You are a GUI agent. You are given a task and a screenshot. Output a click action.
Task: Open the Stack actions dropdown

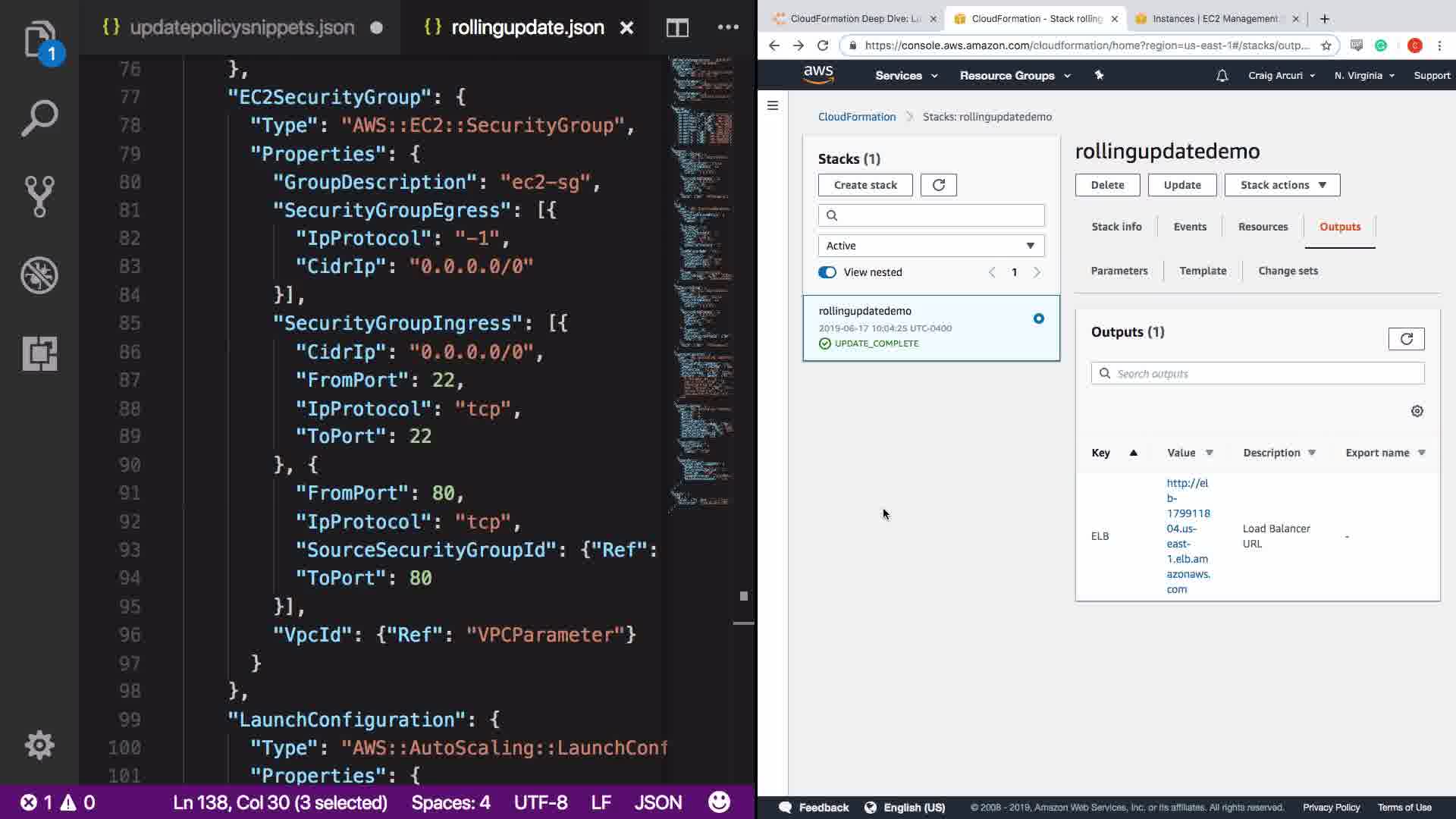point(1282,185)
